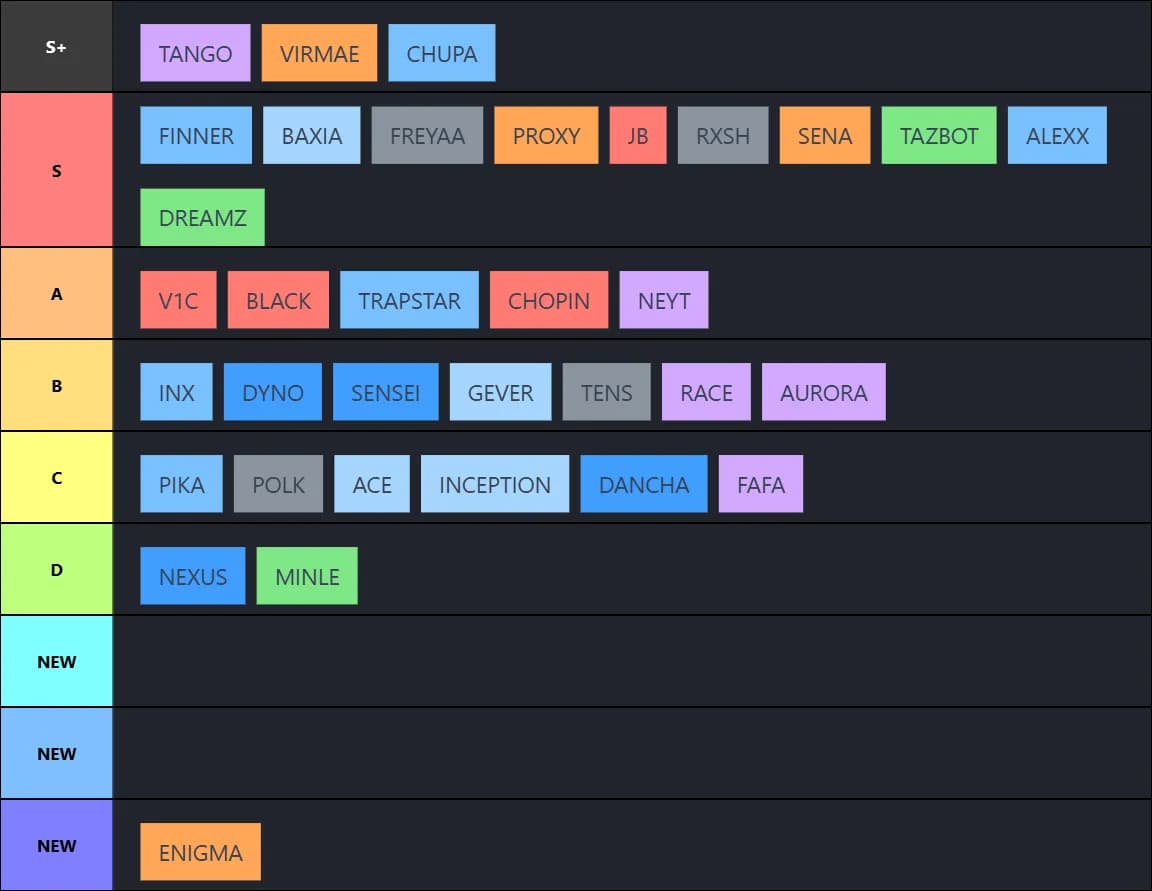Click ENIGMA in the bottom NEW row
Viewport: 1152px width, 891px height.
(200, 852)
